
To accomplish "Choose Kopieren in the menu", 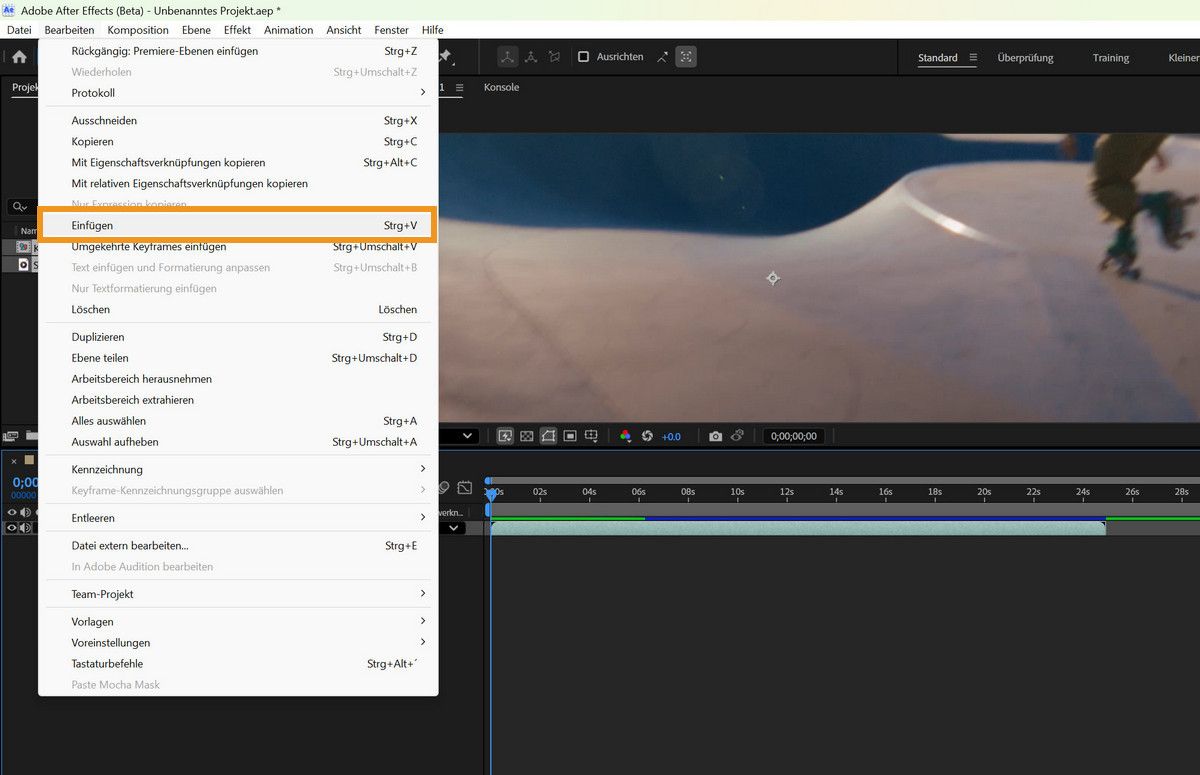I will coord(238,141).
